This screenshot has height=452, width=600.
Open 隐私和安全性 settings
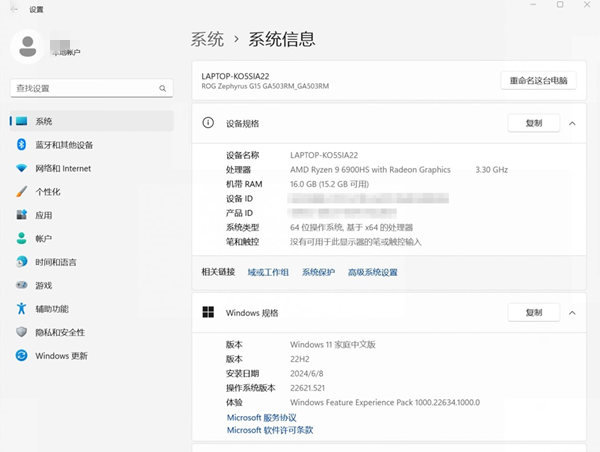click(92, 332)
